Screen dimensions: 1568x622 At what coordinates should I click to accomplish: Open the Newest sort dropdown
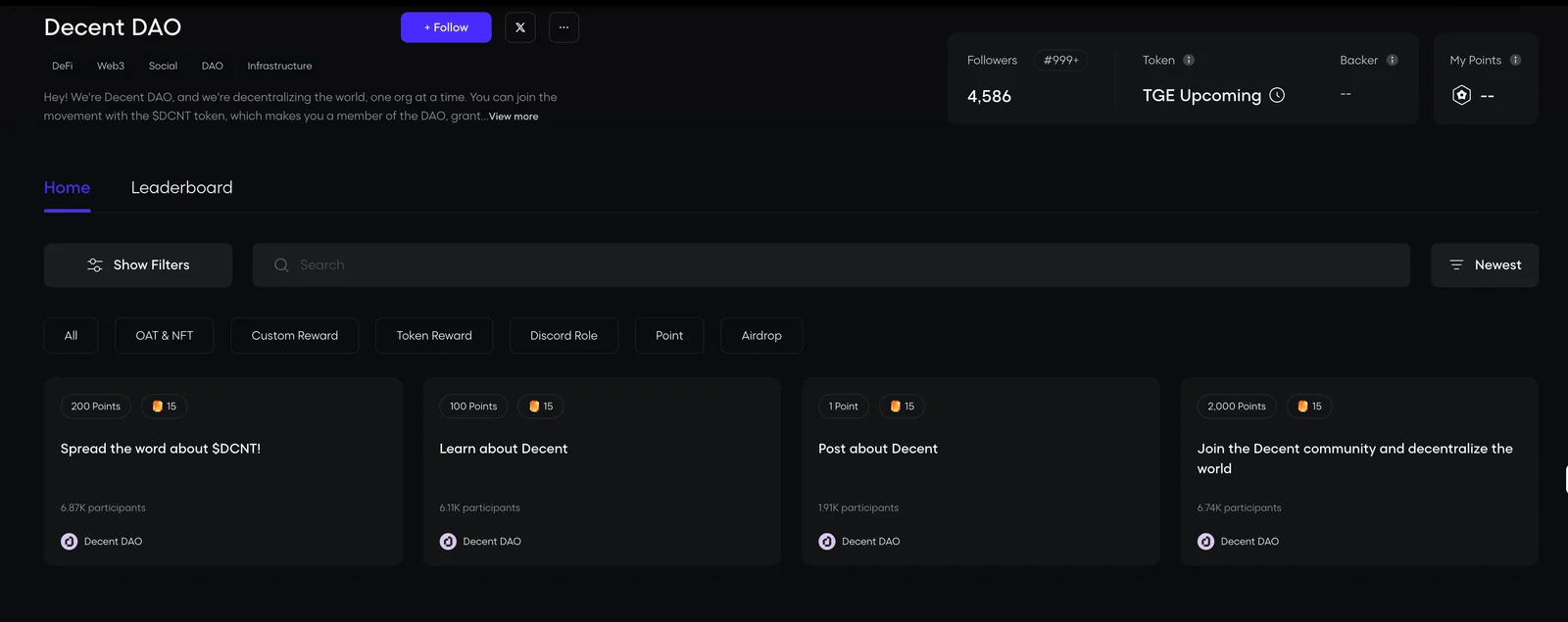[x=1485, y=265]
